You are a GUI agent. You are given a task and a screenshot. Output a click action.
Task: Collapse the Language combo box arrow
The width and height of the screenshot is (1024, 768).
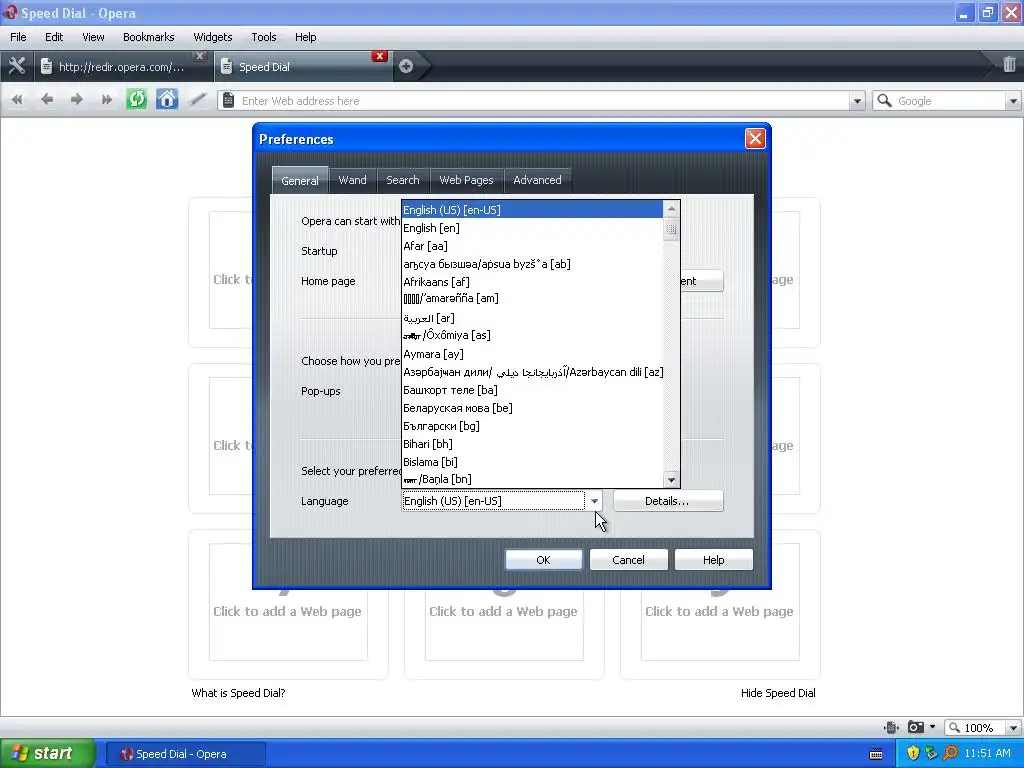coord(594,501)
